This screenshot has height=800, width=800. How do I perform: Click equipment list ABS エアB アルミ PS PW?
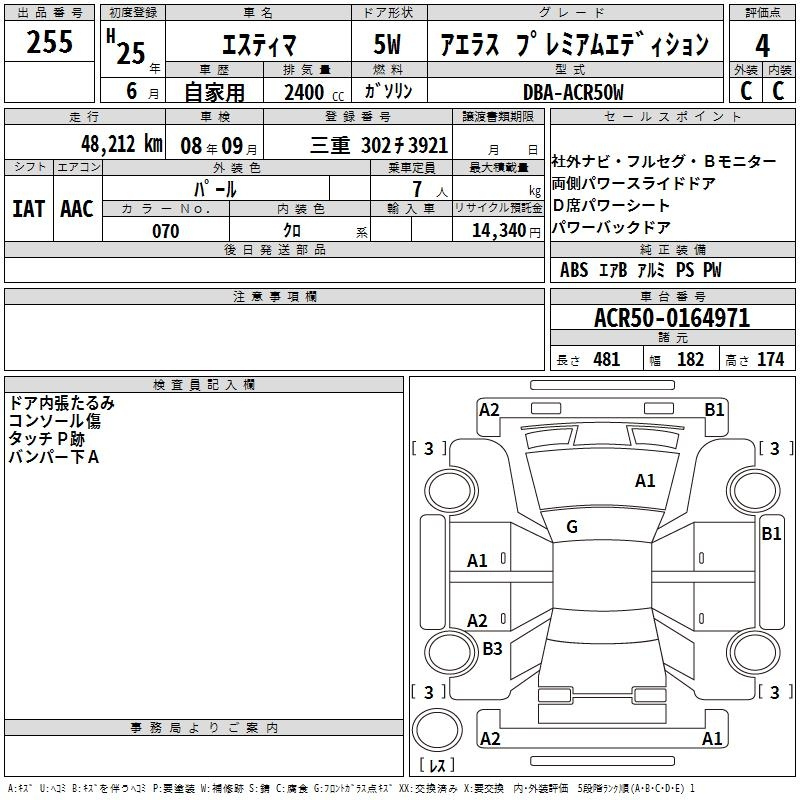pyautogui.click(x=640, y=270)
